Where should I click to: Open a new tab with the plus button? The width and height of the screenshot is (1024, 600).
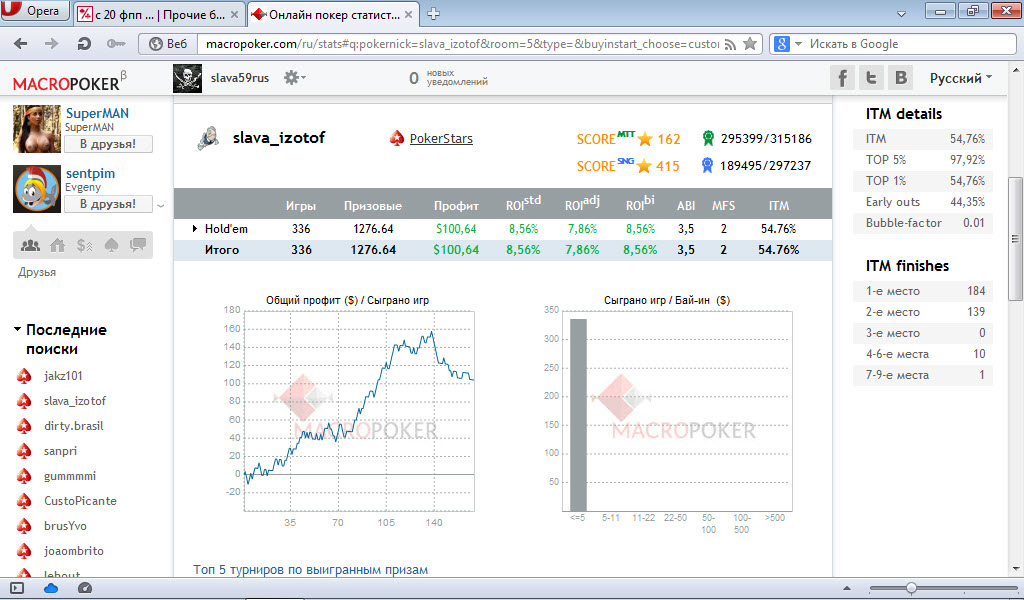(x=433, y=14)
